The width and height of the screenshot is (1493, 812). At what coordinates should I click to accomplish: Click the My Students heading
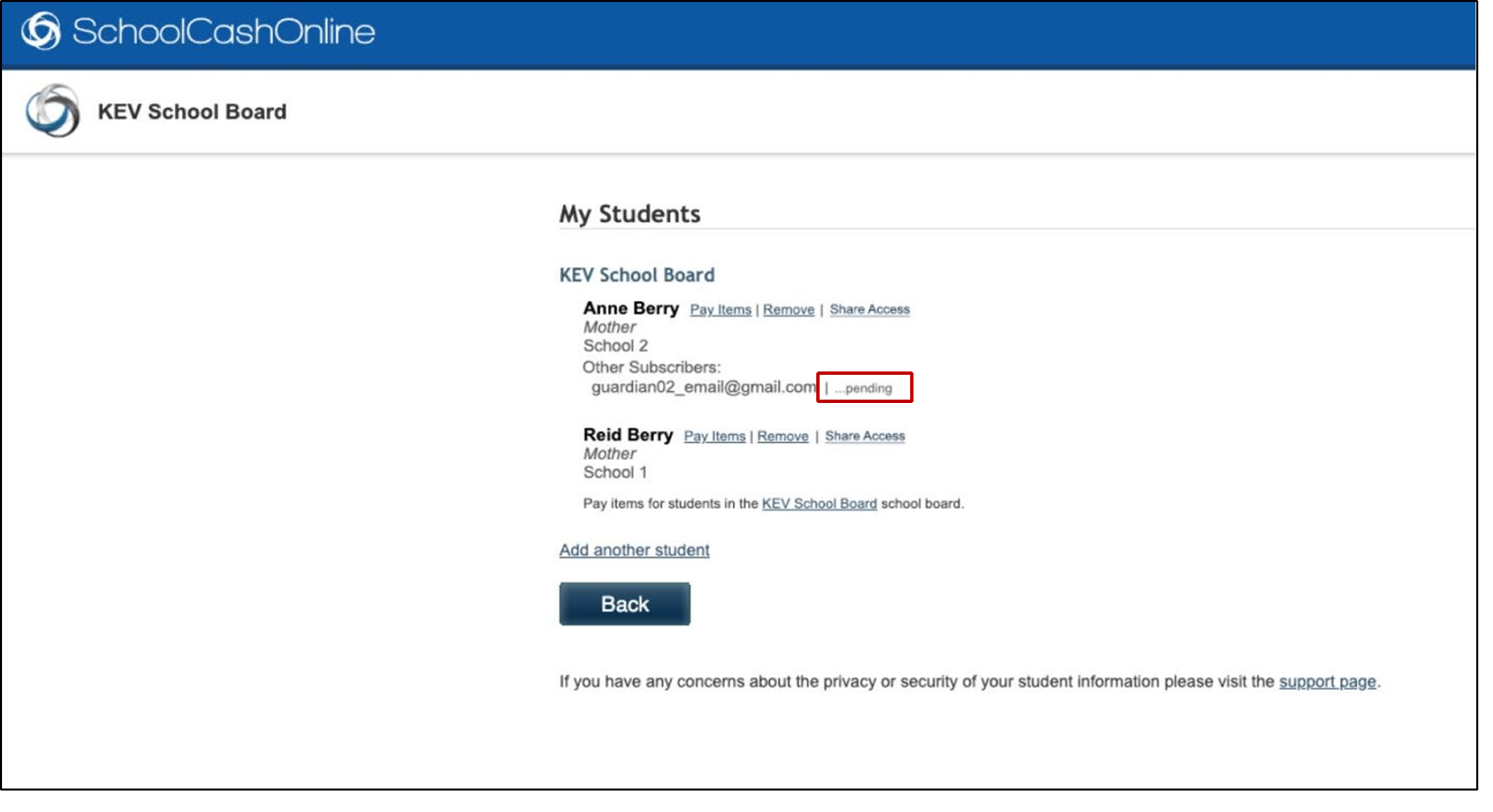coord(630,214)
